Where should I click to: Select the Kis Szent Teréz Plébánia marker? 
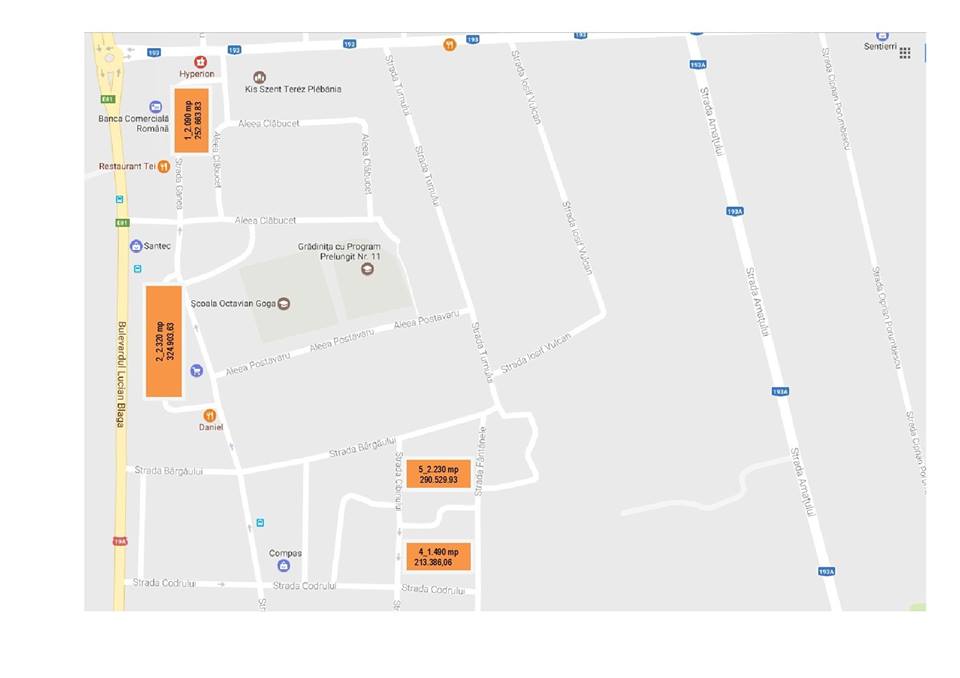(260, 77)
